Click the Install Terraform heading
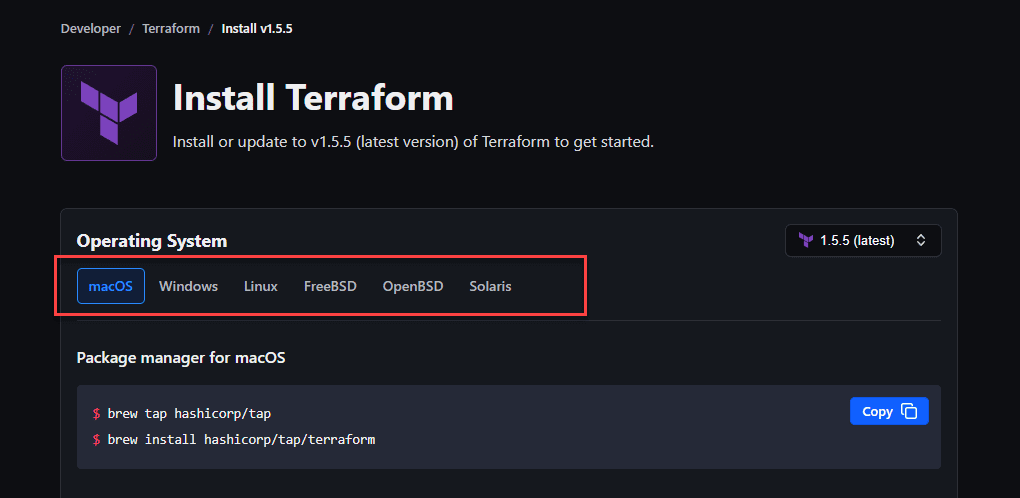Viewport: 1020px width, 498px height. click(313, 98)
